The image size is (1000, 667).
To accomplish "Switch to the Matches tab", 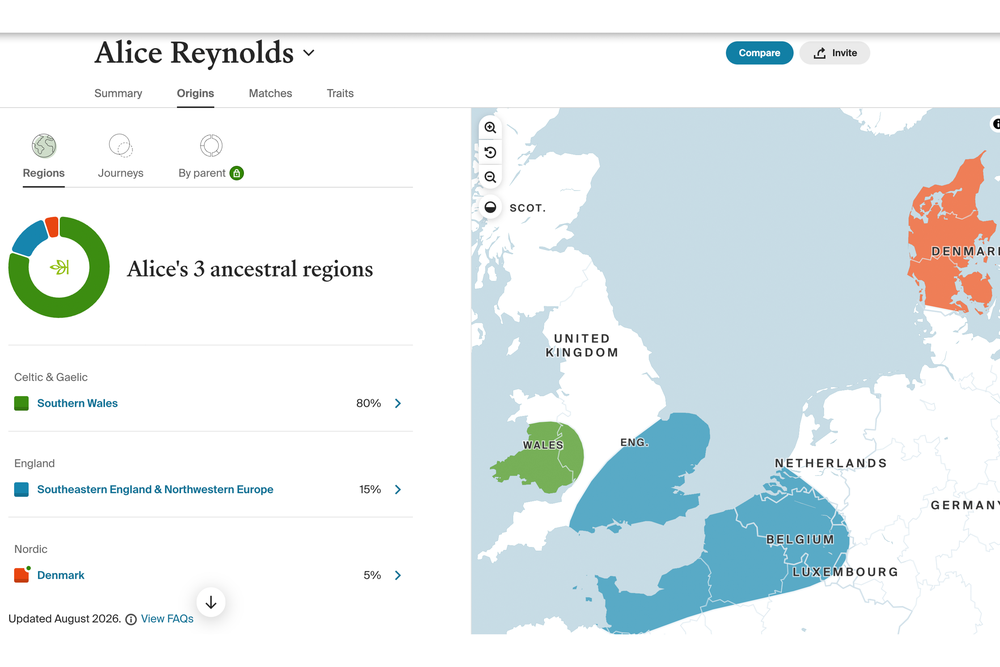I will tap(270, 93).
